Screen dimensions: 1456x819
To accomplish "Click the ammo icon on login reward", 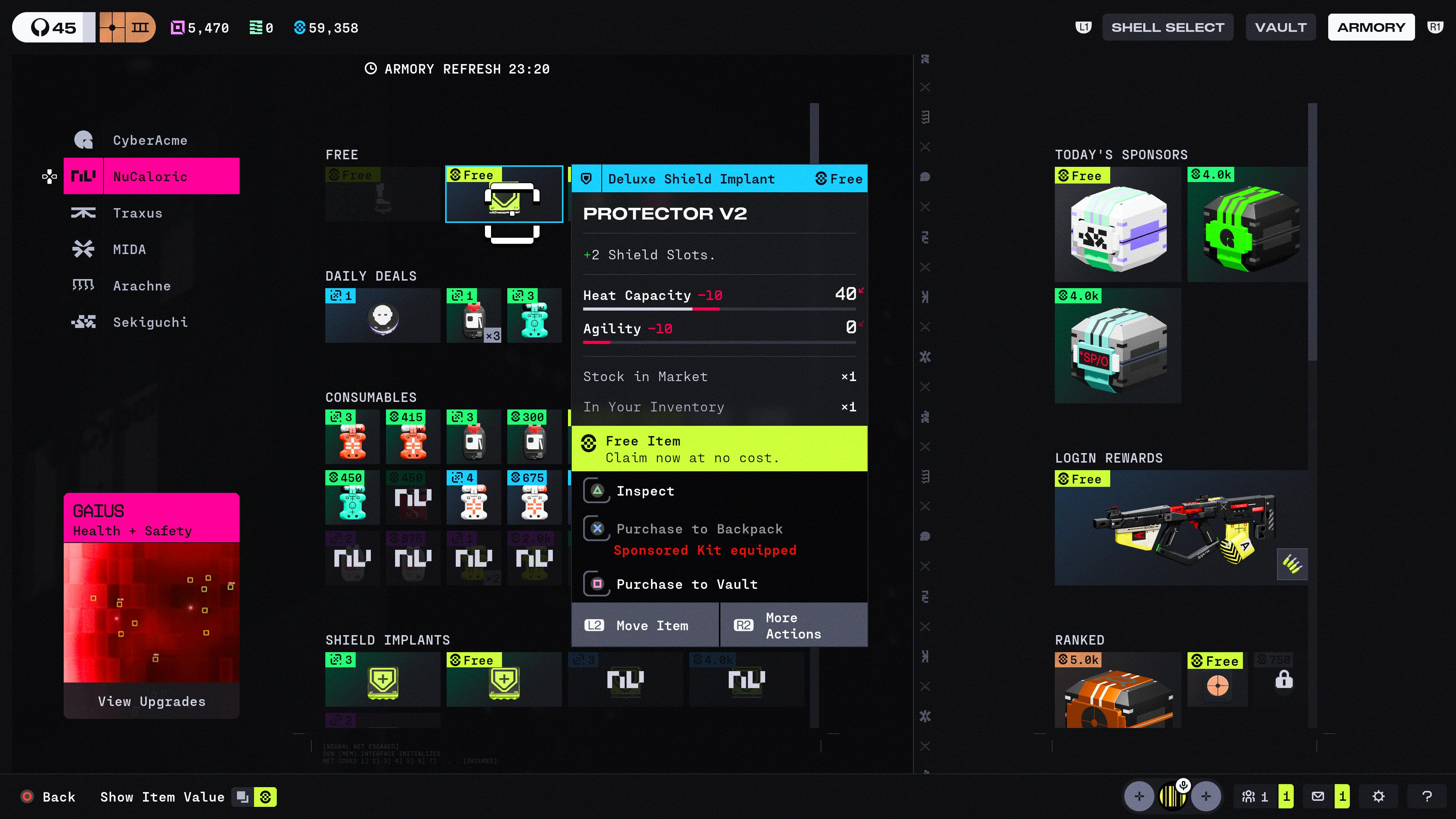I will [x=1292, y=563].
